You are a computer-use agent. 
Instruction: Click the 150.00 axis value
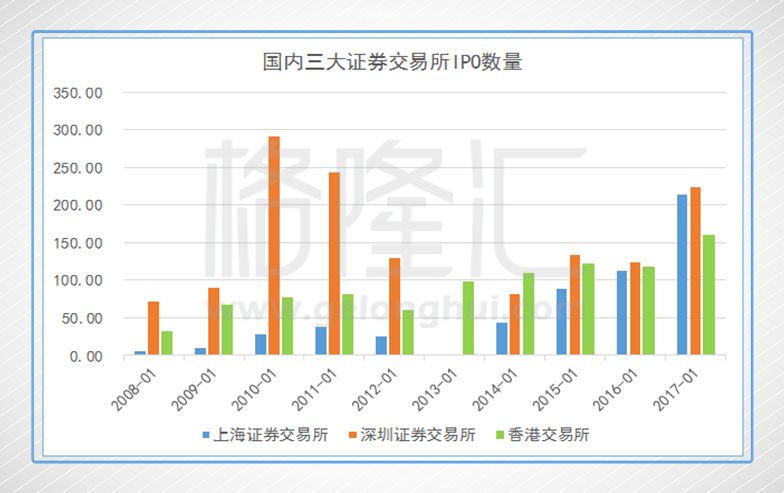[x=78, y=244]
